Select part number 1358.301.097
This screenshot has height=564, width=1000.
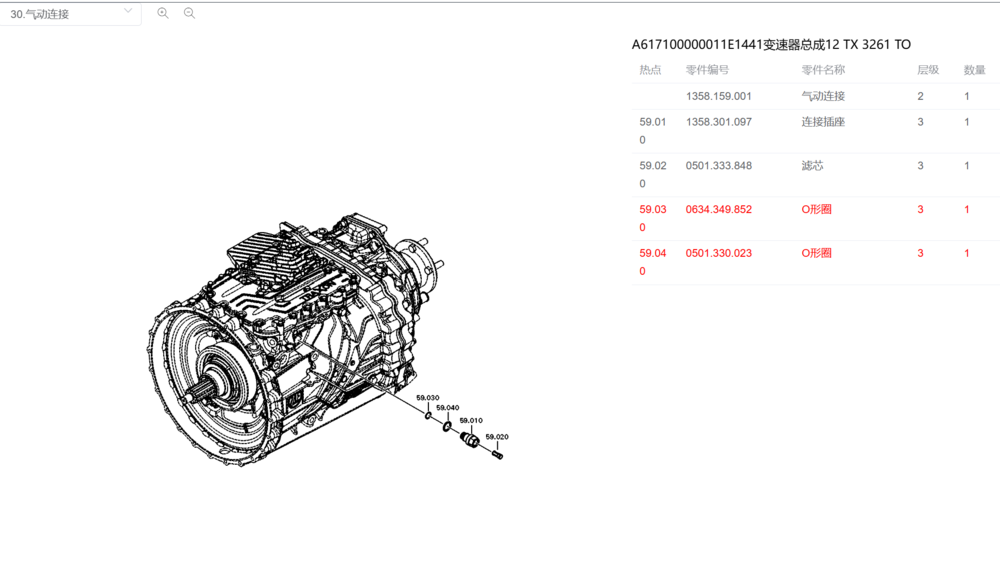[718, 122]
